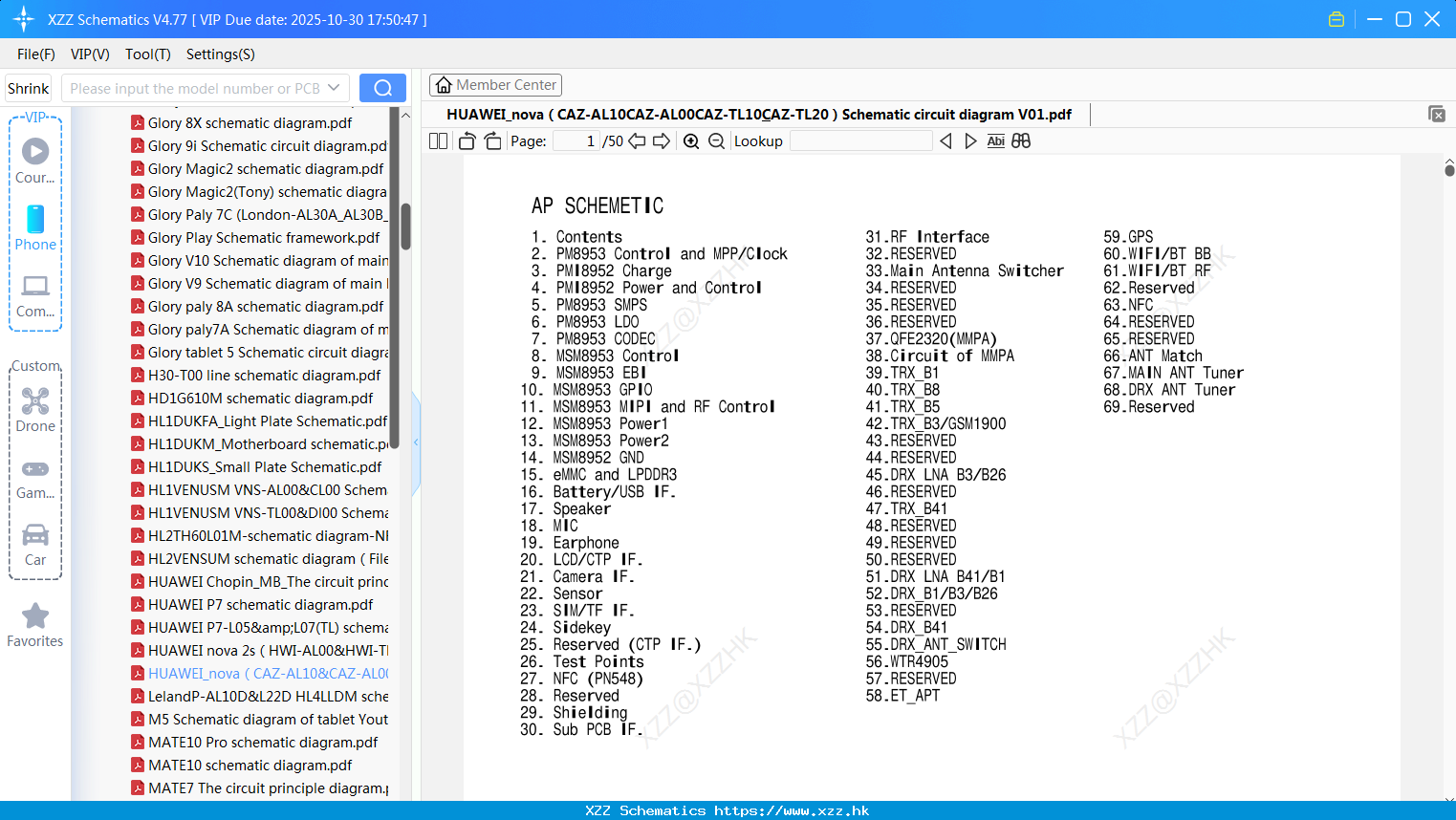Image resolution: width=1456 pixels, height=820 pixels.
Task: Open MATE10 Pro schematic diagram.pdf
Action: click(254, 742)
